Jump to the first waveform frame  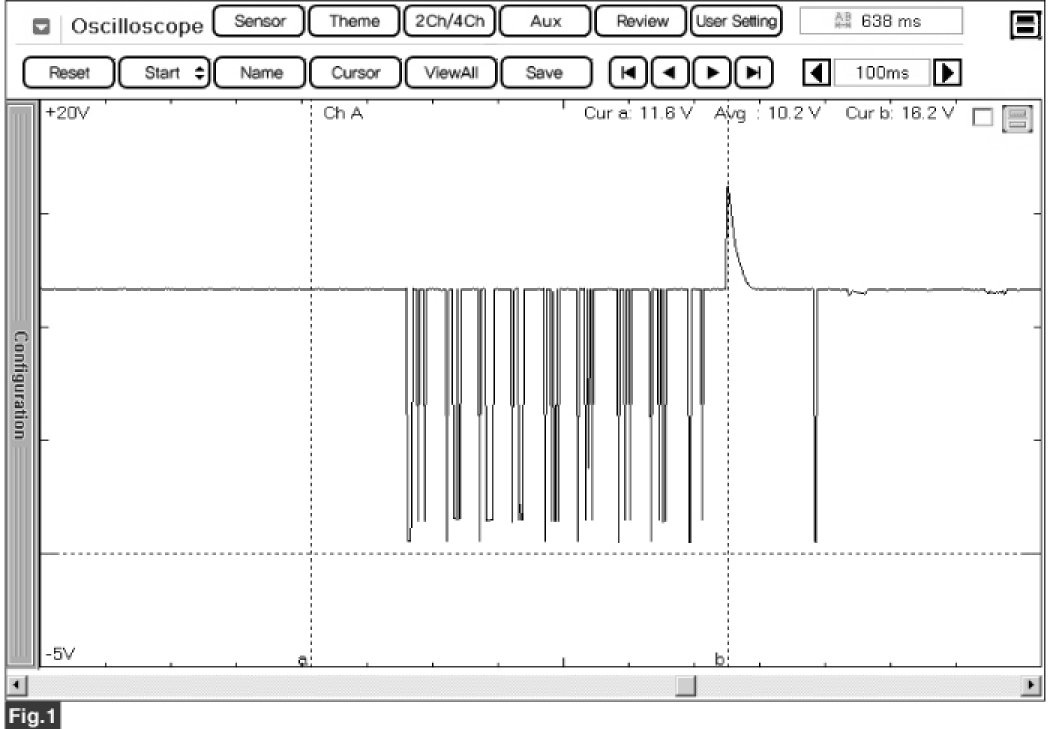pyautogui.click(x=627, y=72)
